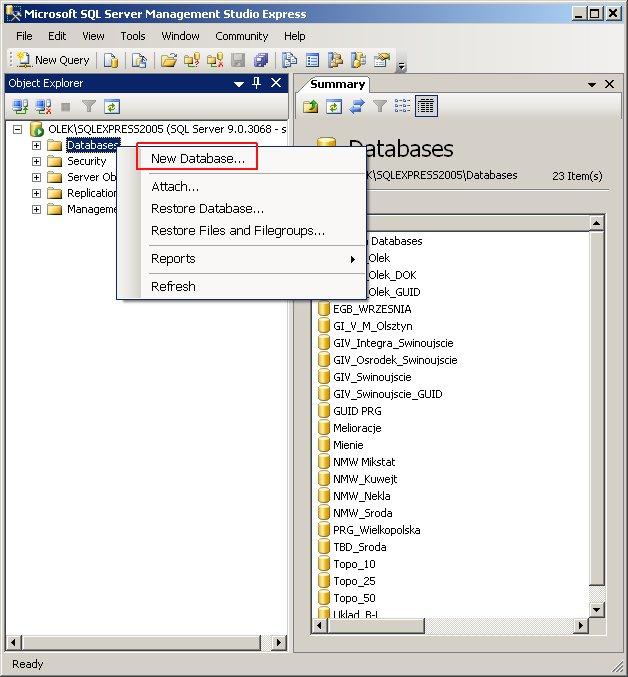Click Summary list scroll up arrow
Image resolution: width=628 pixels, height=677 pixels.
point(596,223)
